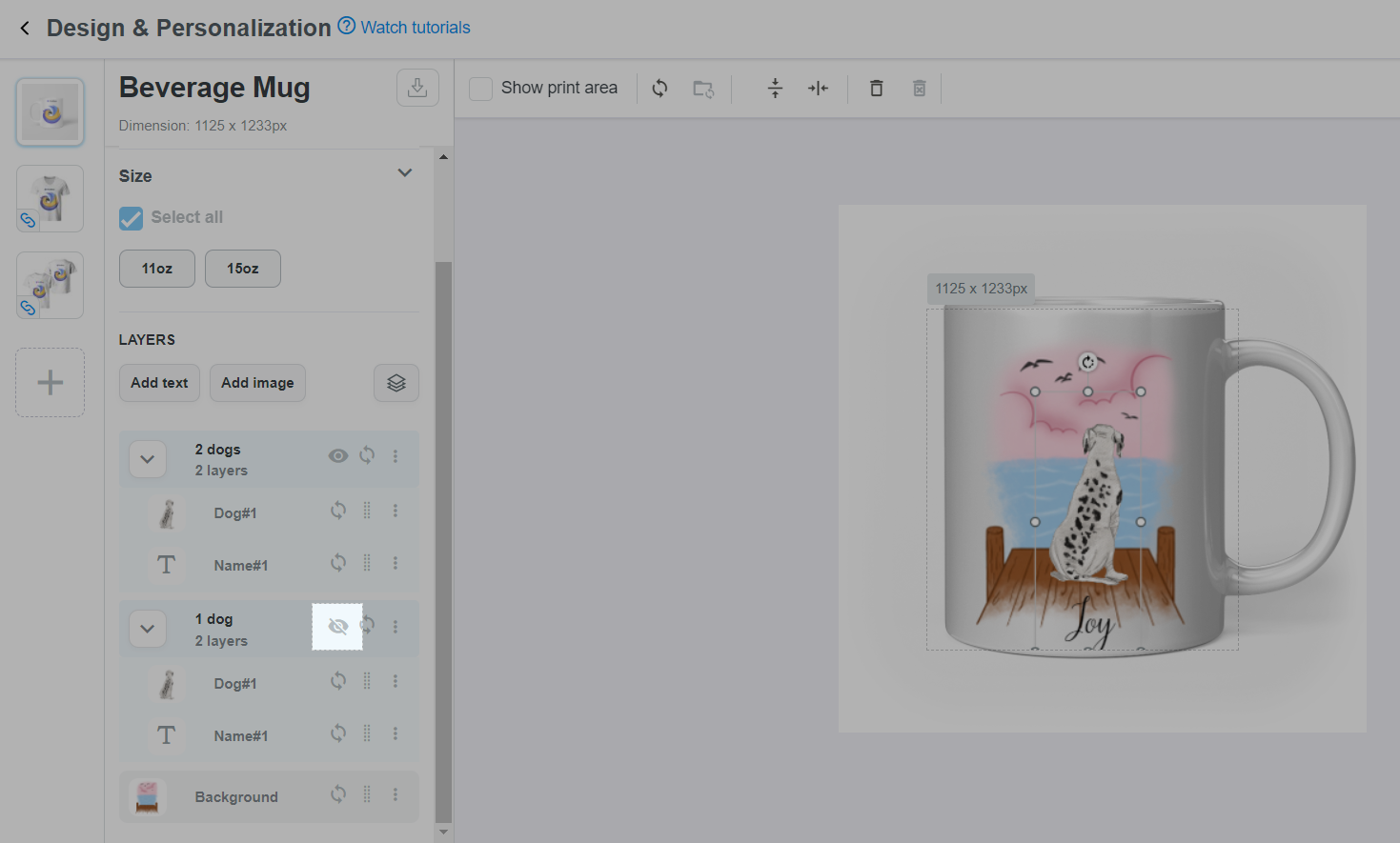The image size is (1400, 843).
Task: Select the 11oz size option
Action: coord(157,269)
